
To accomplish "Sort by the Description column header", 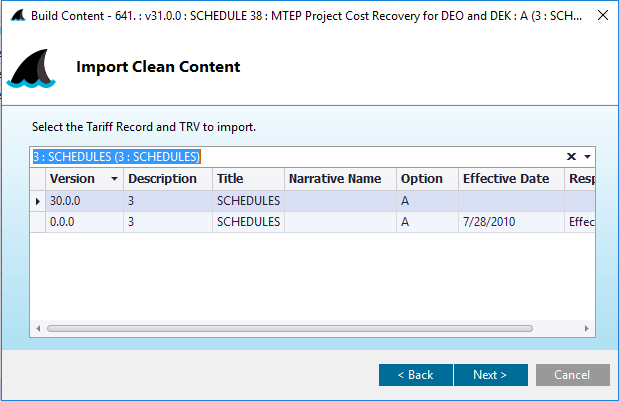I will [x=168, y=179].
